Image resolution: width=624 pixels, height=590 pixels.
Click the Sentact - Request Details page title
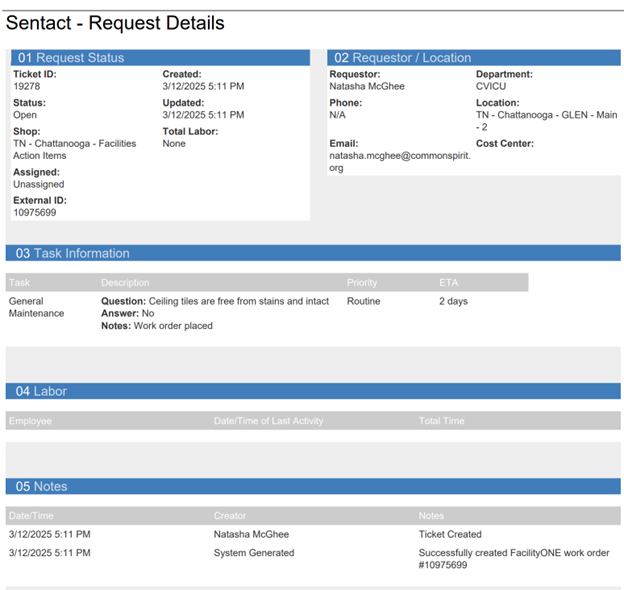coord(115,23)
